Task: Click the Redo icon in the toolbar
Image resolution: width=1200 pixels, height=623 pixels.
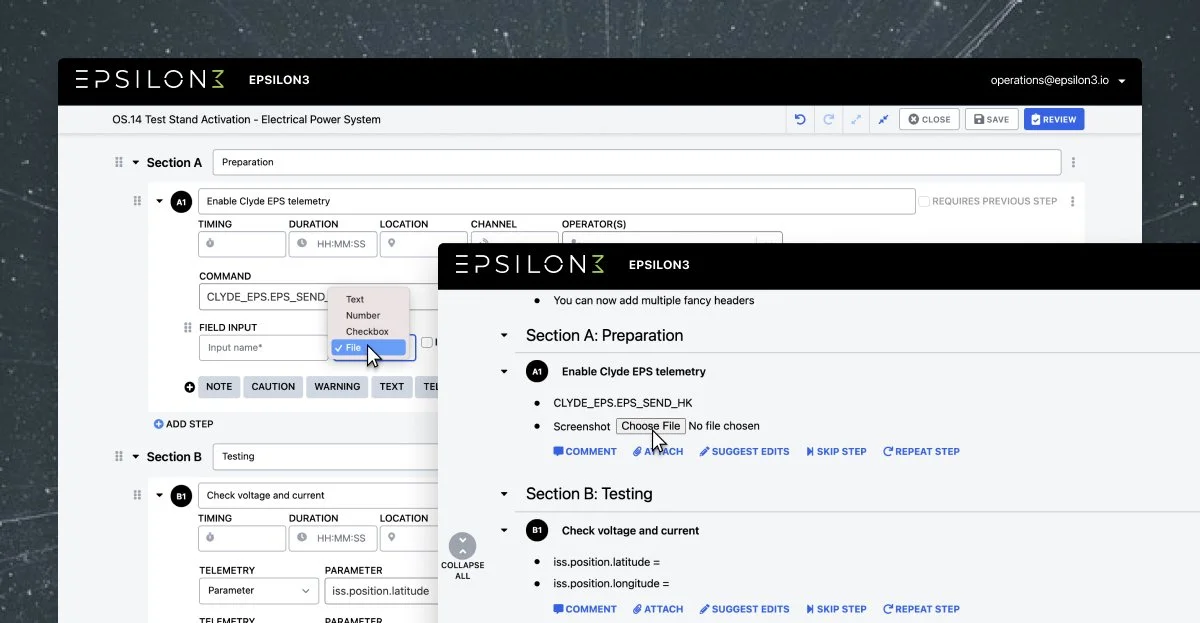Action: (827, 119)
